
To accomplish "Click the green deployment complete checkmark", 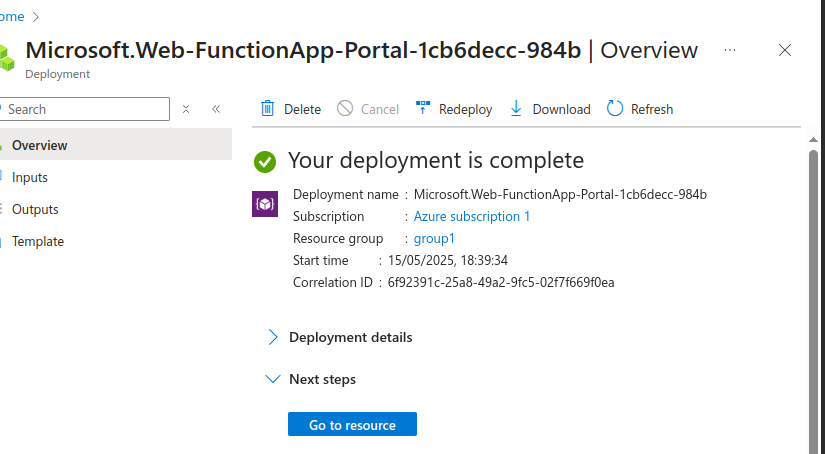I will pyautogui.click(x=265, y=161).
